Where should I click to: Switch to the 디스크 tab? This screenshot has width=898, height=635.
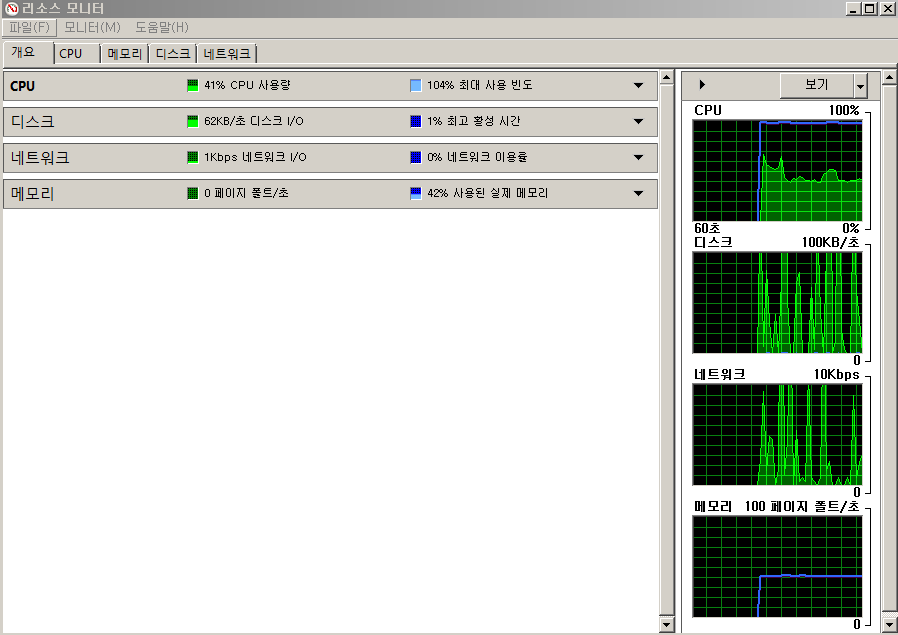coord(172,54)
